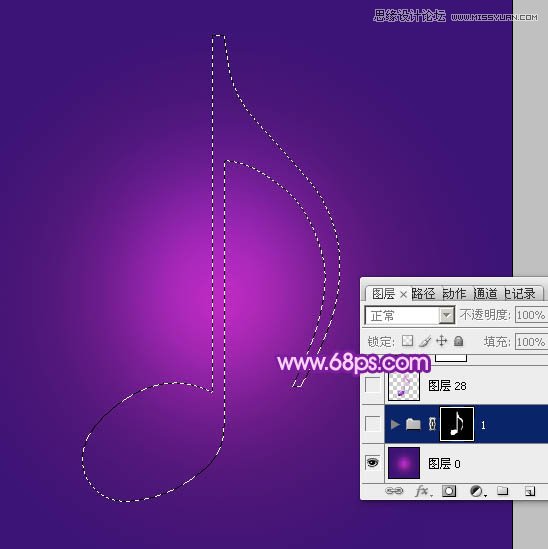Select the 图层 28 layer thumbnail
The image size is (548, 549).
[x=404, y=386]
